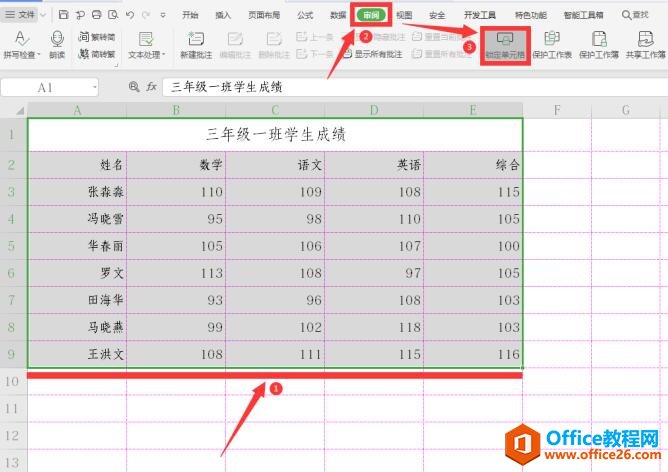Switch to the 开始 tab
Image resolution: width=668 pixels, height=472 pixels.
tap(190, 15)
